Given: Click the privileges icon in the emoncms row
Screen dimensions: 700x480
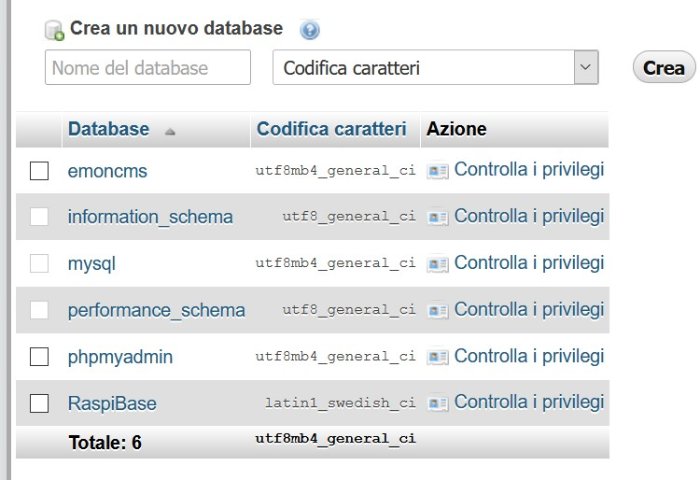Looking at the screenshot, I should 438,171.
